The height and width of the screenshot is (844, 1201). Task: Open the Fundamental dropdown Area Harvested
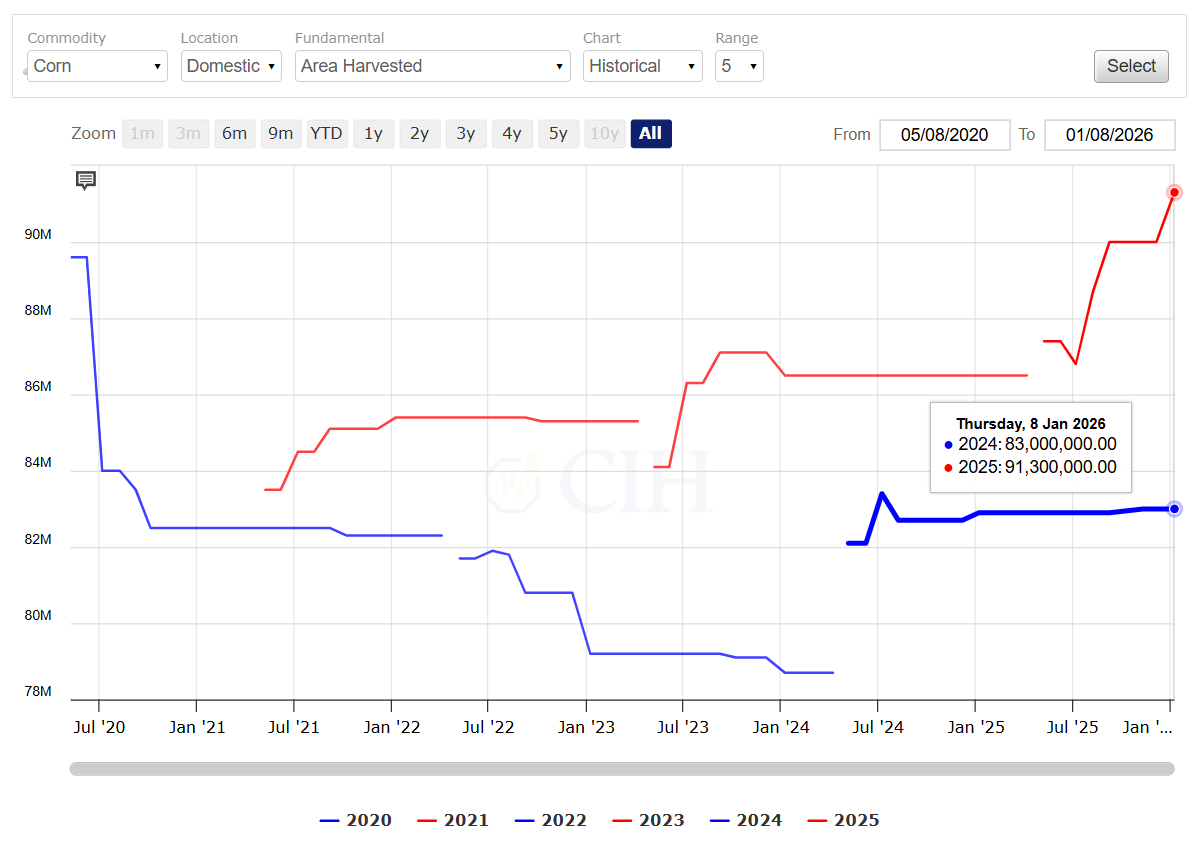click(x=432, y=66)
